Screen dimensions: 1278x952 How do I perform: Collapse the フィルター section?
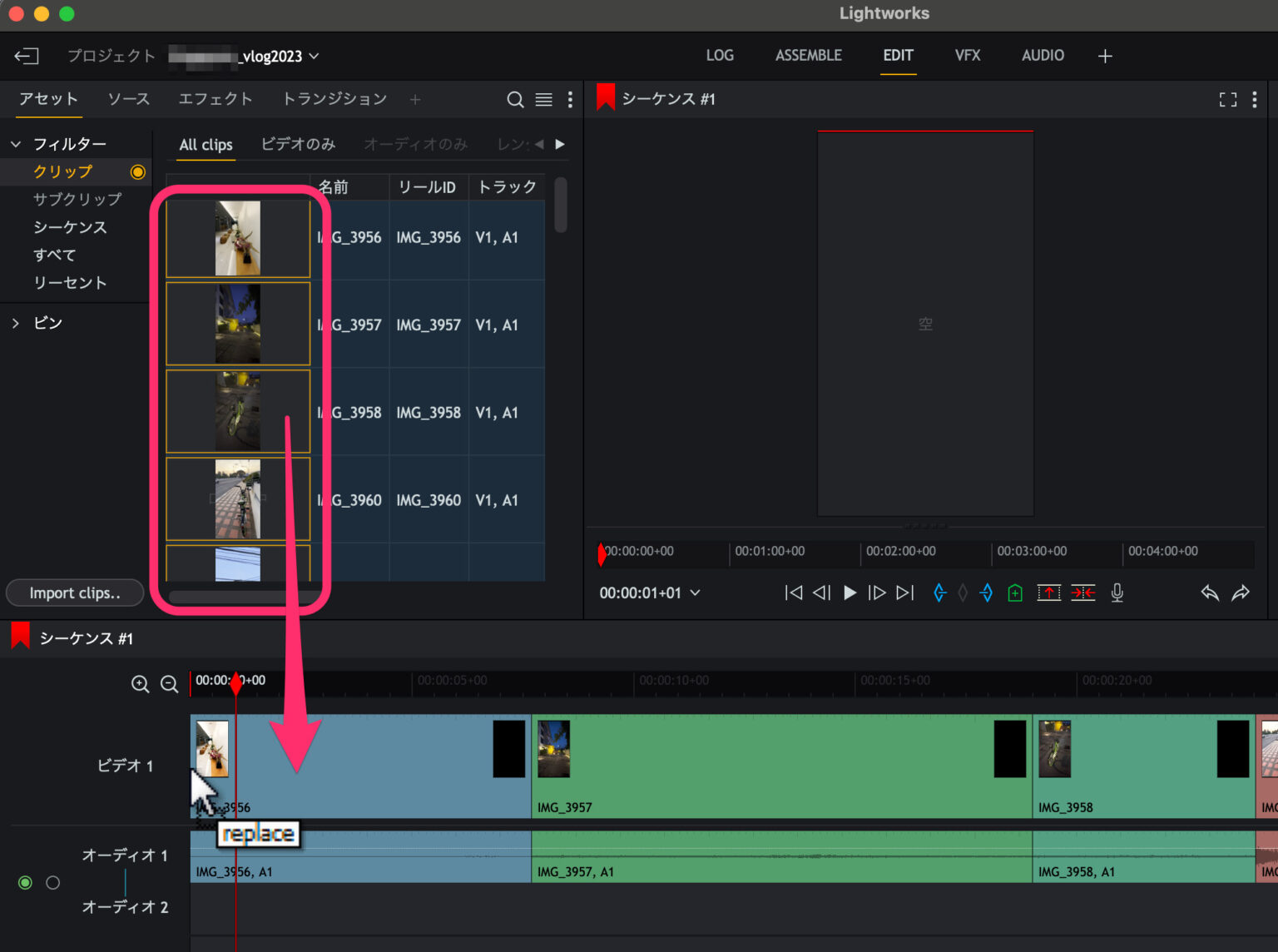coord(16,143)
